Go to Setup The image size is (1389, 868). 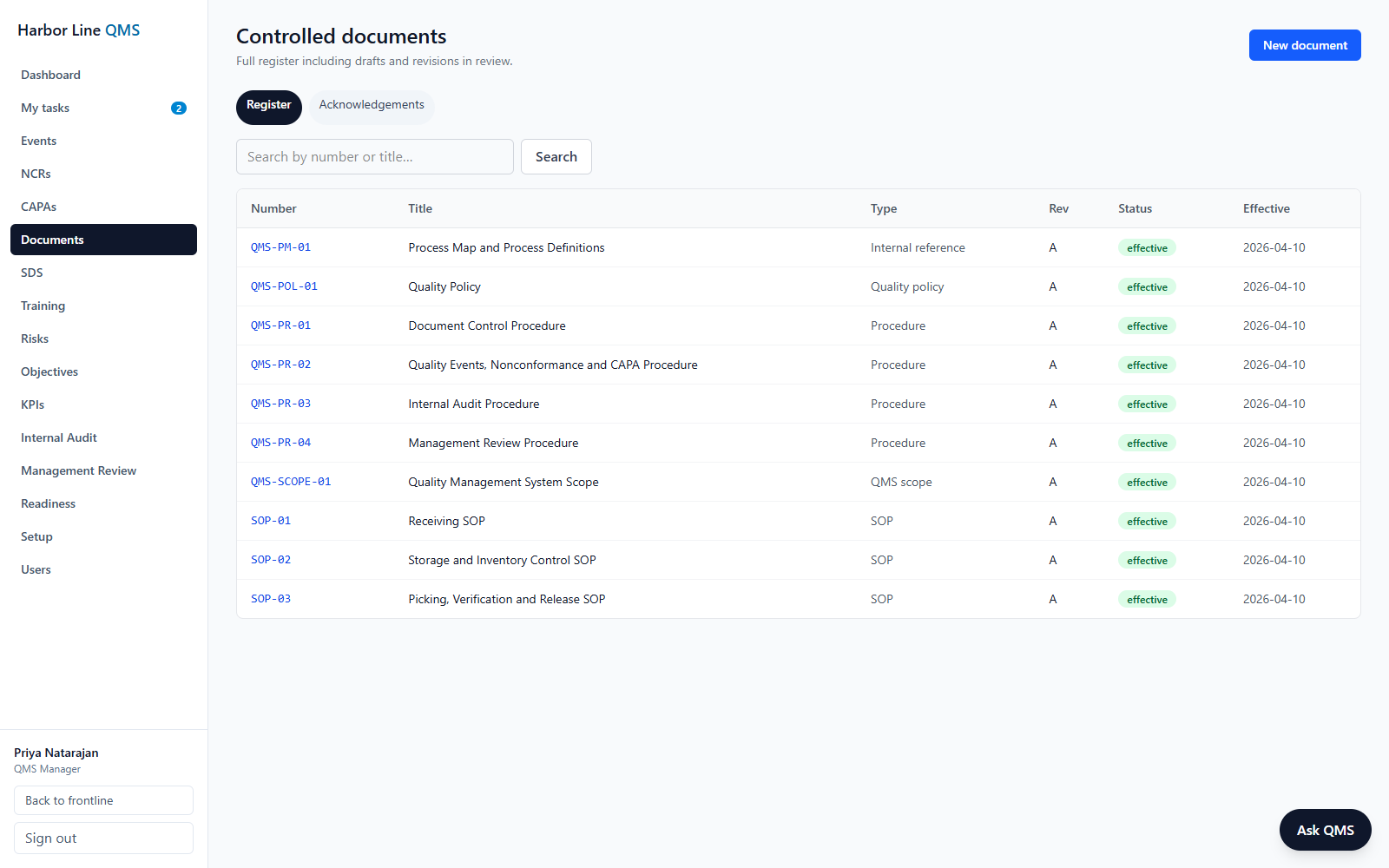tap(103, 536)
